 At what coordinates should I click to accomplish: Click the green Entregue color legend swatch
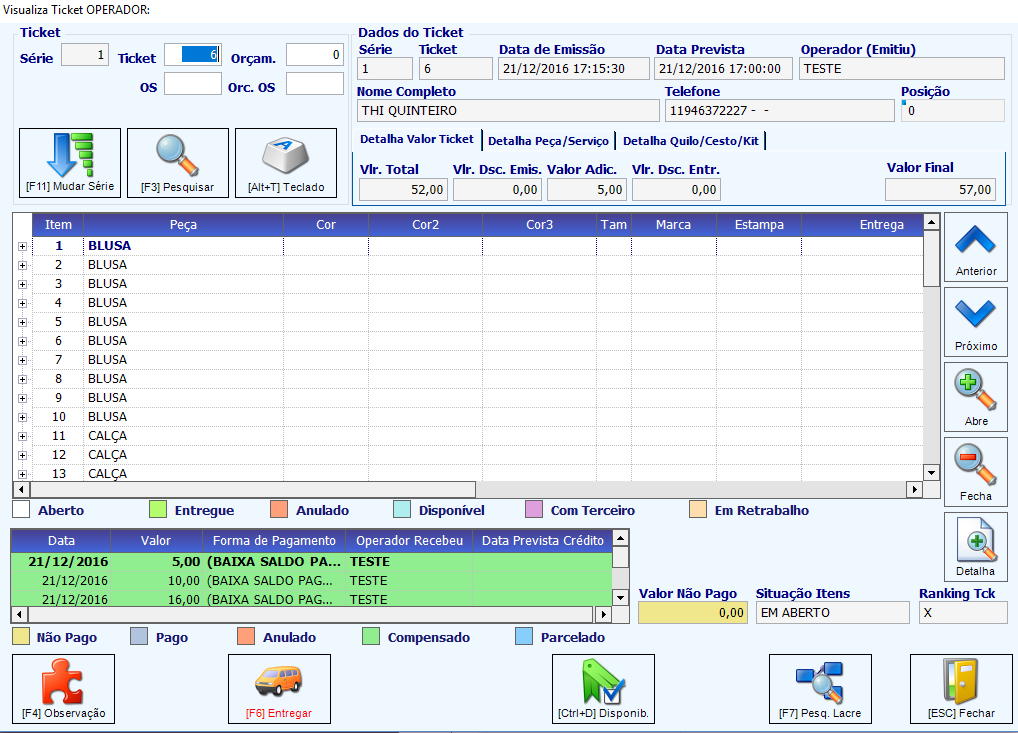click(x=158, y=510)
